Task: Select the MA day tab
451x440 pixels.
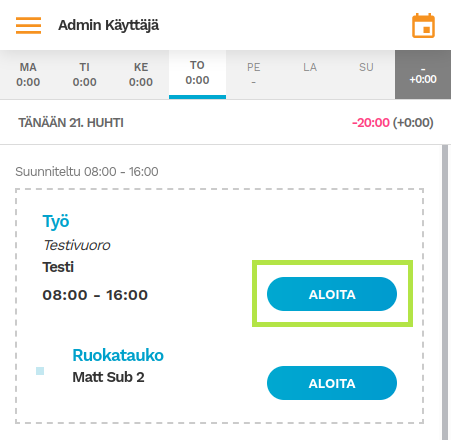Action: 28,75
